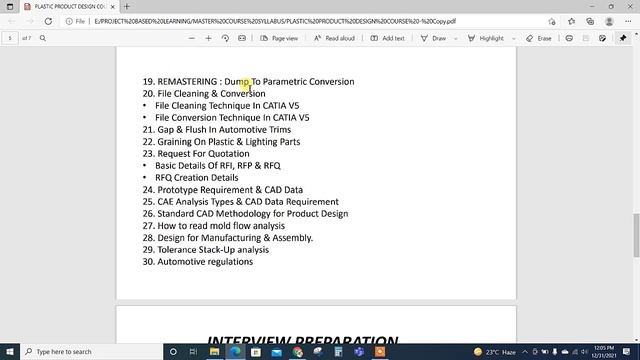Expand the Draw options dropdown arrow

tap(456, 38)
